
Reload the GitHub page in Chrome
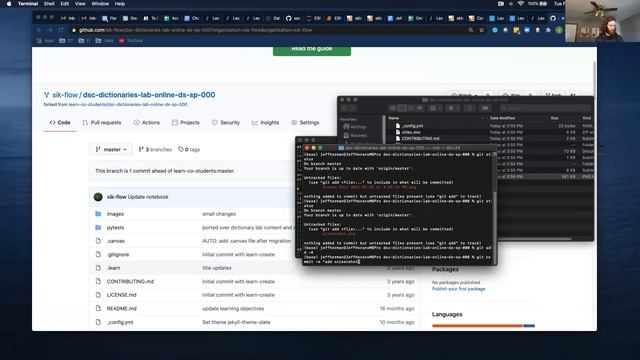[61, 30]
